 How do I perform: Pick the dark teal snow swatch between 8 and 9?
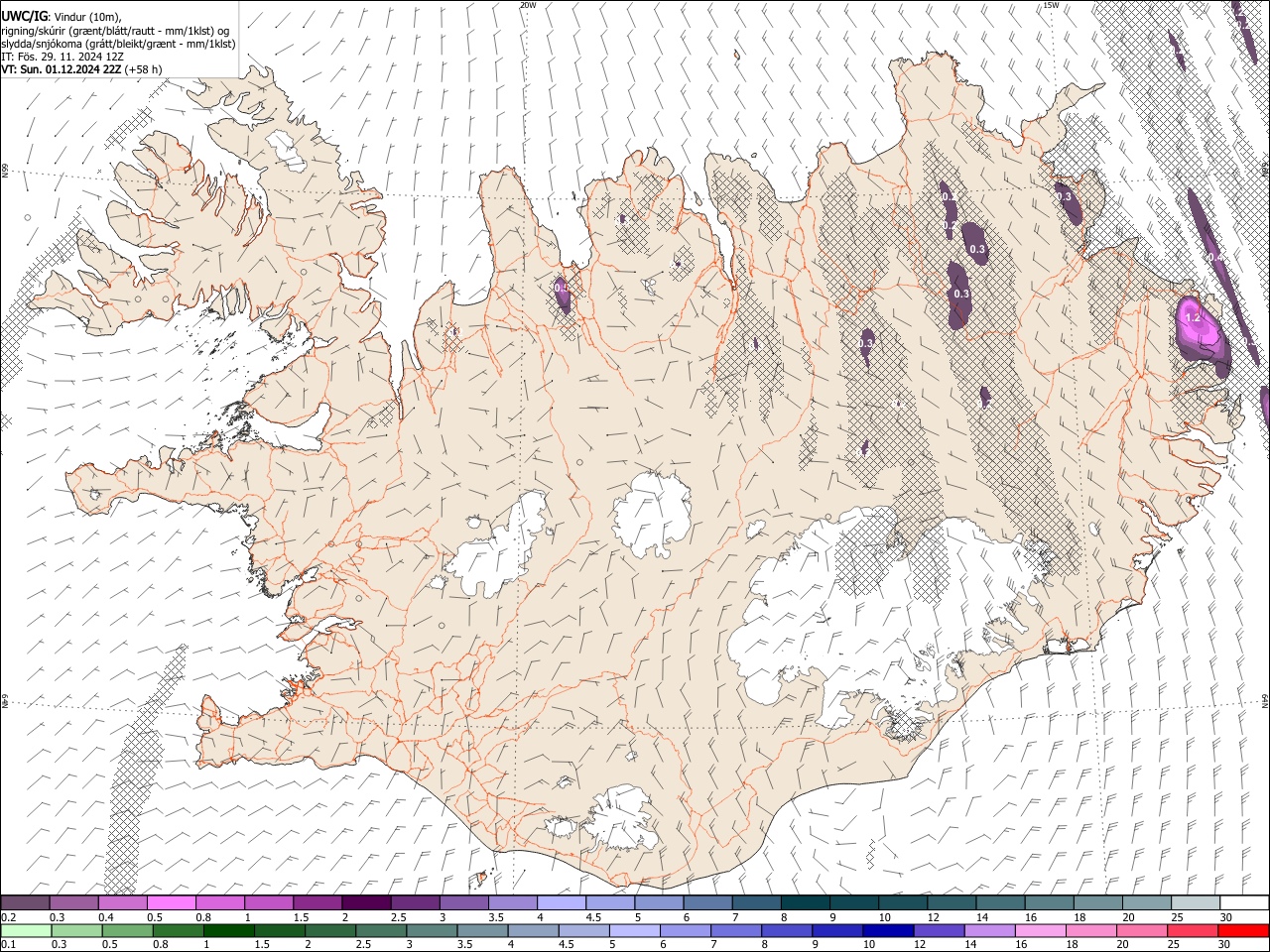click(806, 903)
